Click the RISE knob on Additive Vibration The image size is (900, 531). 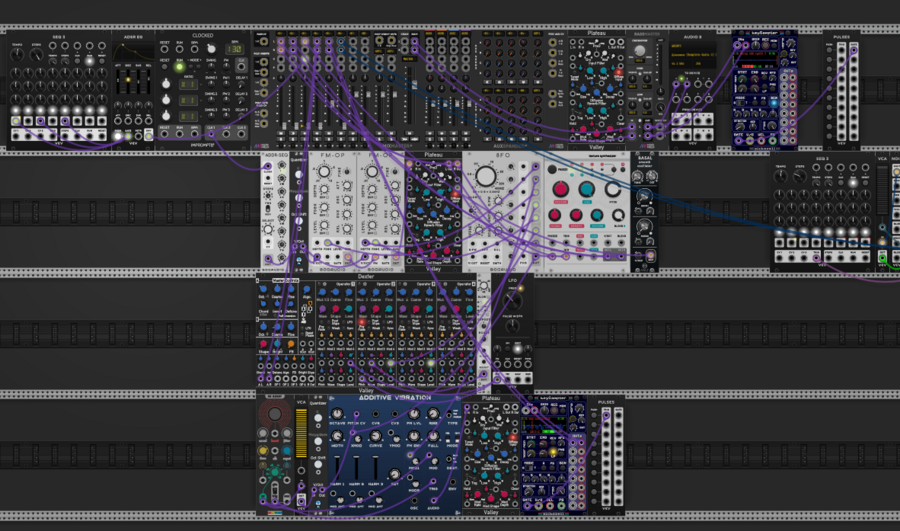pos(433,414)
